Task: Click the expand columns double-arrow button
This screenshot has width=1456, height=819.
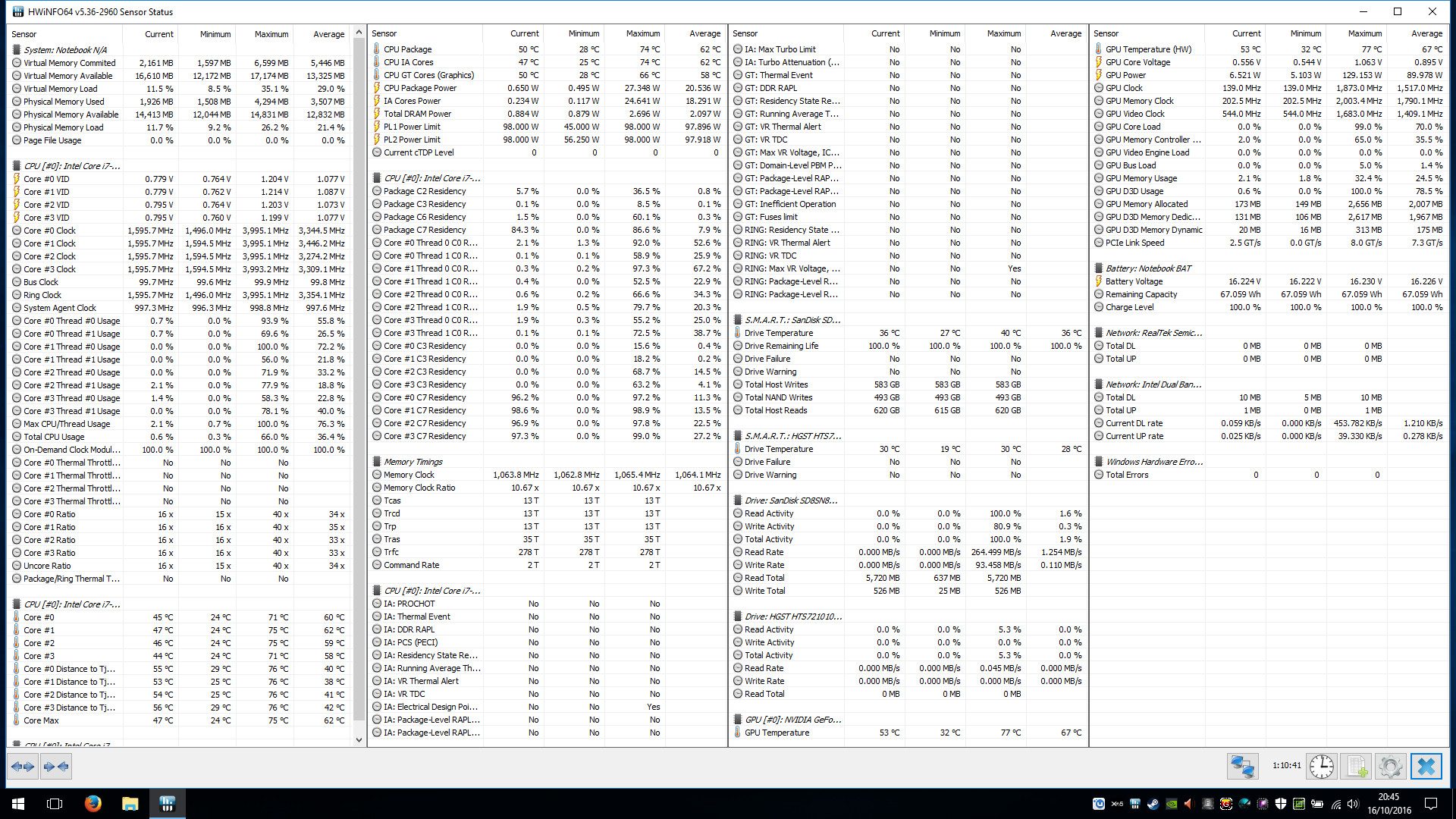Action: click(x=23, y=767)
